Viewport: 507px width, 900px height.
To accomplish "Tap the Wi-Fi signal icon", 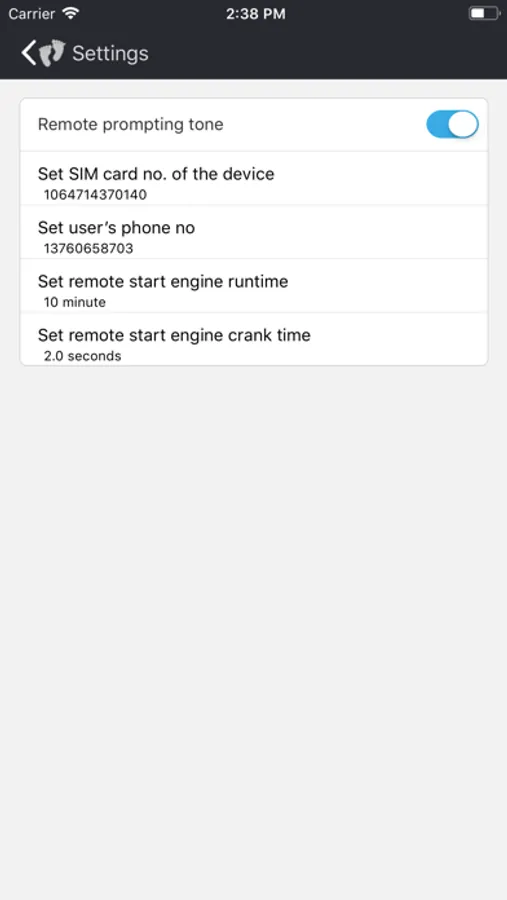I will (71, 13).
